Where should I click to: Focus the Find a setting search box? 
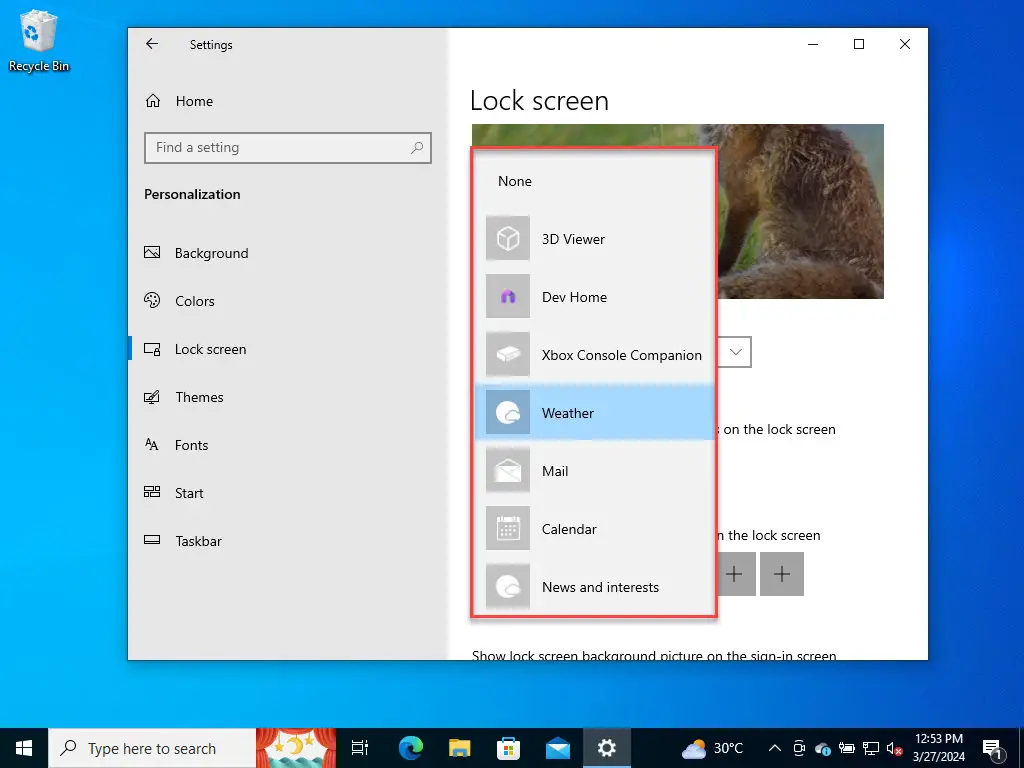pyautogui.click(x=287, y=148)
